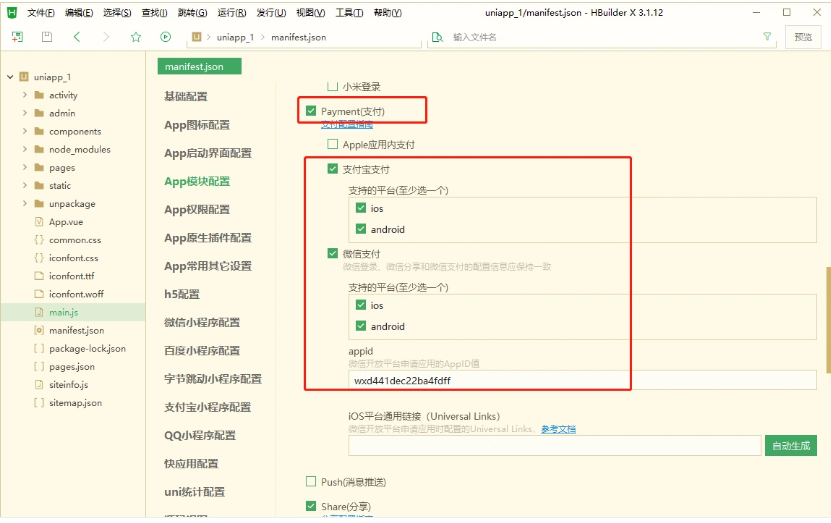The image size is (831, 523).
Task: Open the App图标配置 section
Action: [197, 125]
